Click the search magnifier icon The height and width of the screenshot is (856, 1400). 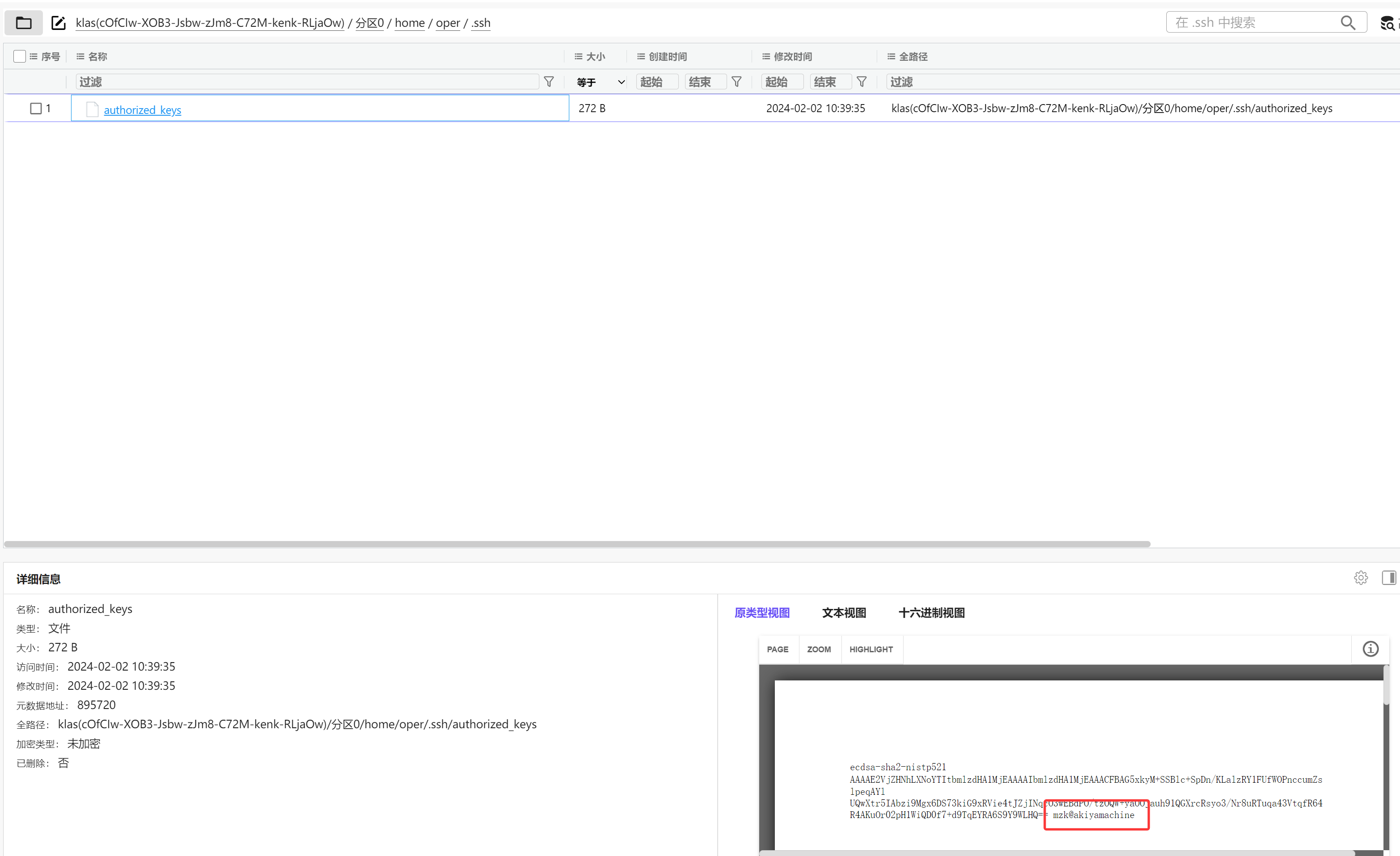point(1347,23)
